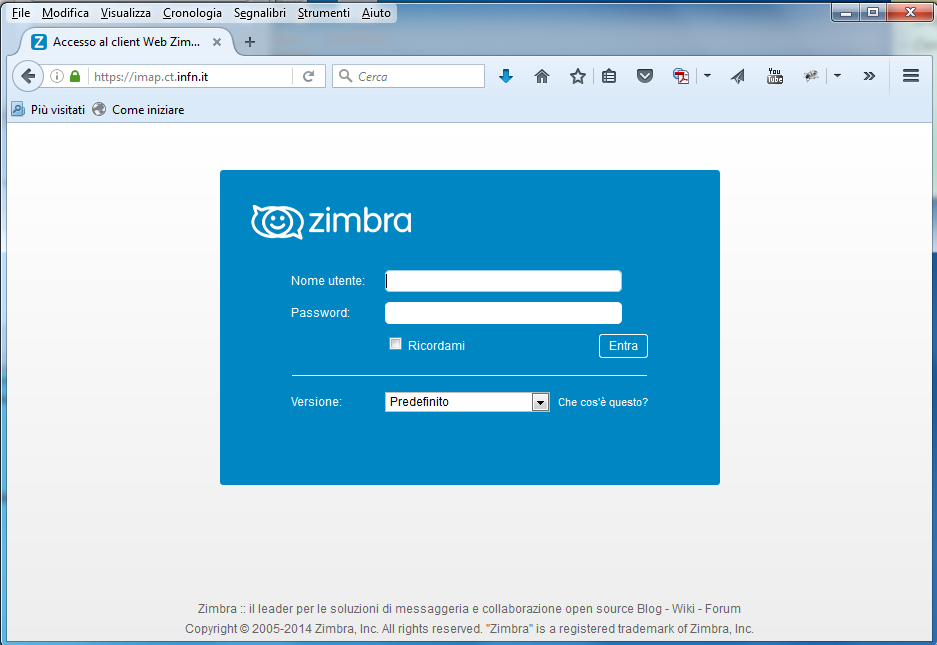
Task: Open the dropdown arrow beside the insect icon
Action: pos(837,75)
